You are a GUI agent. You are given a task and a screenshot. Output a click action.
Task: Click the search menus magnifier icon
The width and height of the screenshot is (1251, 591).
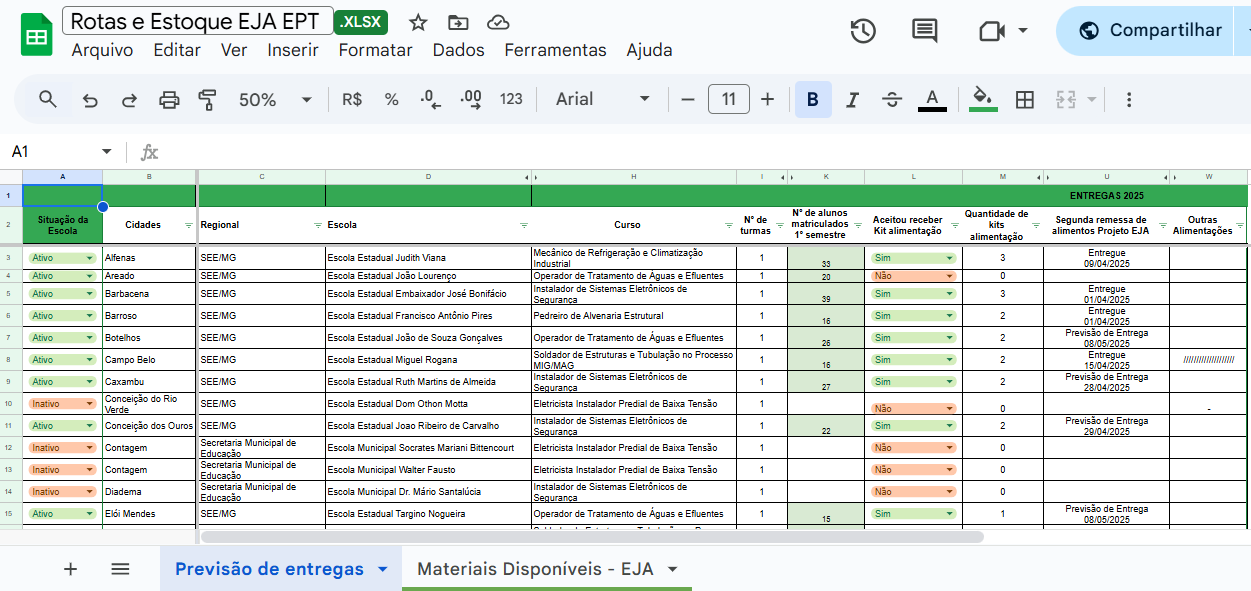[x=48, y=99]
